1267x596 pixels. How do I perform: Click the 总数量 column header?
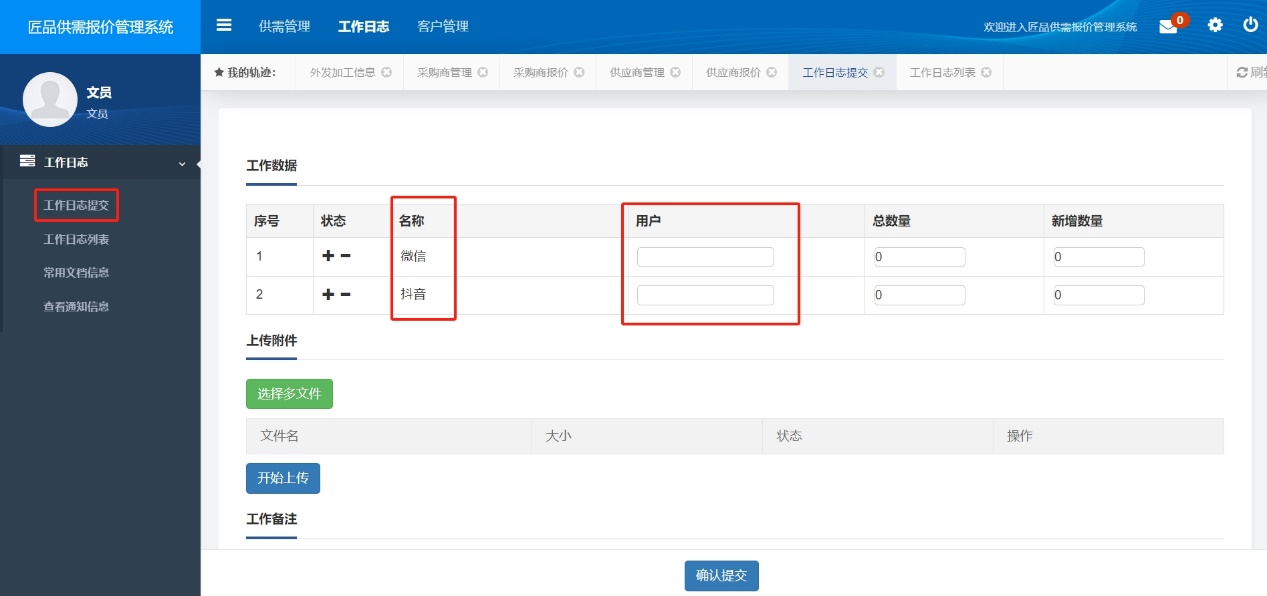[x=891, y=221]
